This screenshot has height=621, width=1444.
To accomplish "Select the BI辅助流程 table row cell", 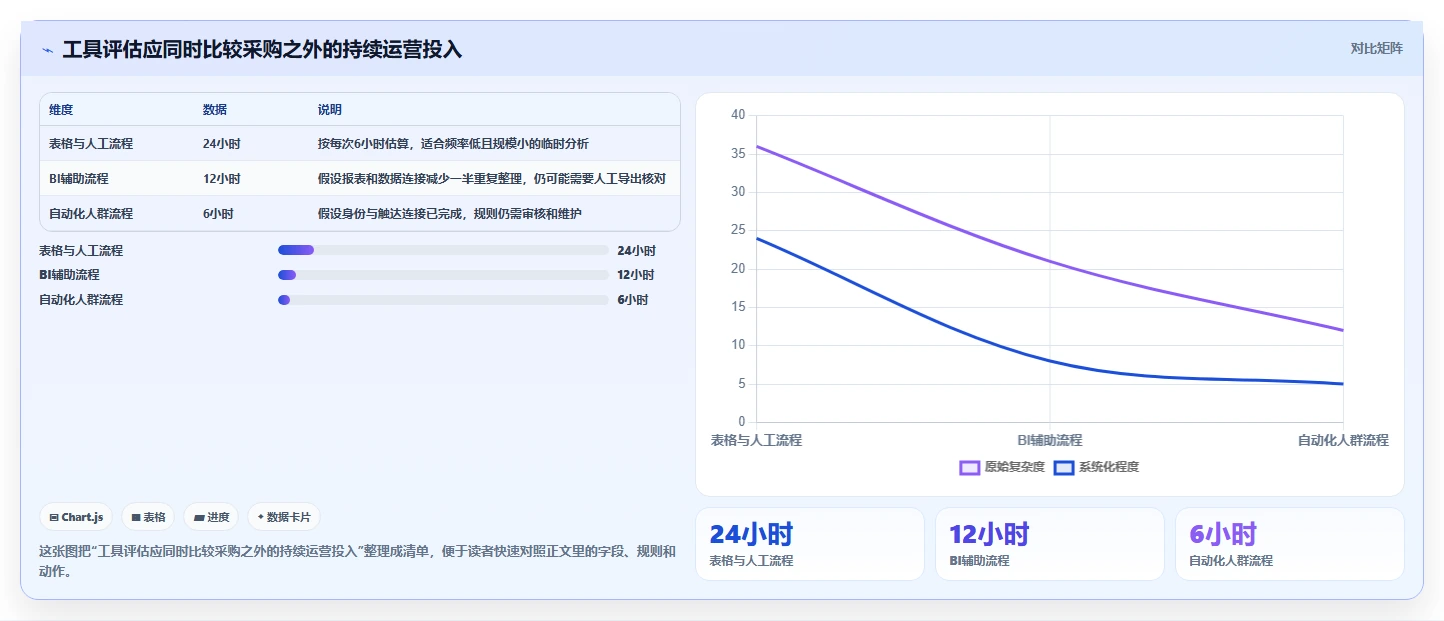I will tap(79, 179).
